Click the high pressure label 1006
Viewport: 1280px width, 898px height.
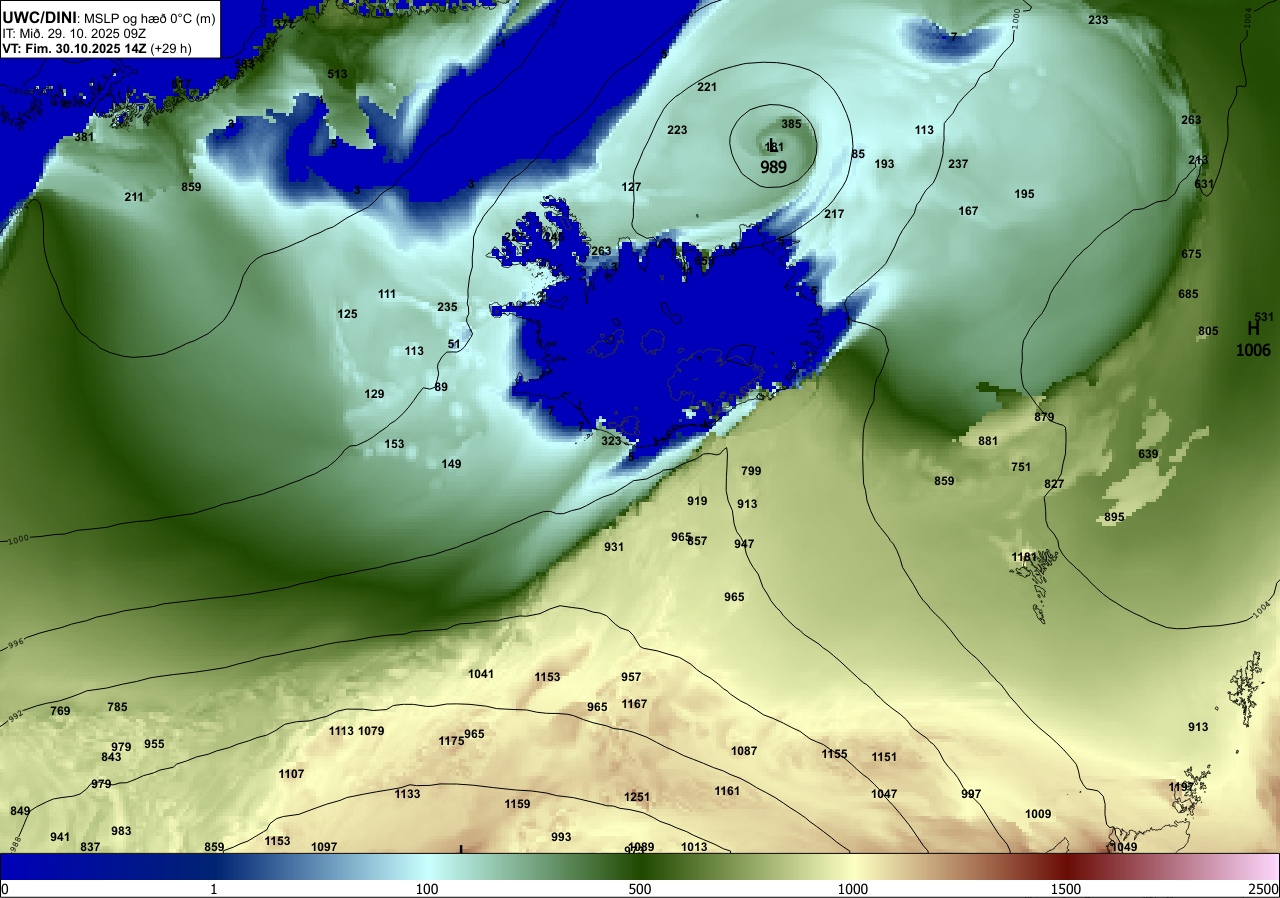coord(1253,350)
